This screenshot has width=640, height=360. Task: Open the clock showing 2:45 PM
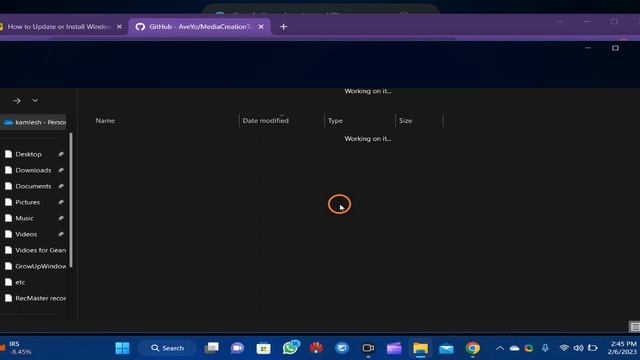tap(623, 348)
